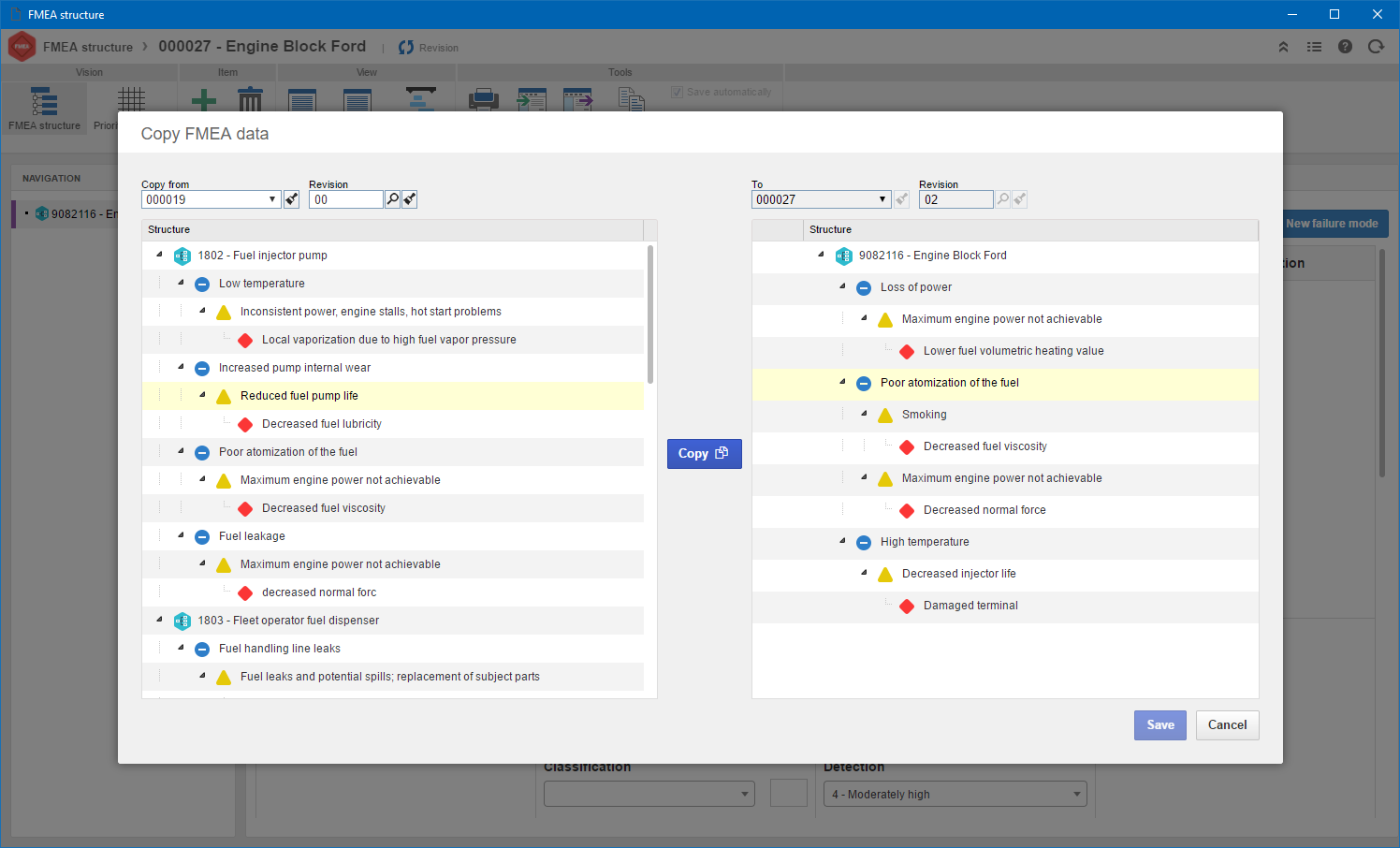Image resolution: width=1400 pixels, height=848 pixels.
Task: Click the red diamond icon for Decreased fuel lubricity
Action: pyautogui.click(x=245, y=424)
